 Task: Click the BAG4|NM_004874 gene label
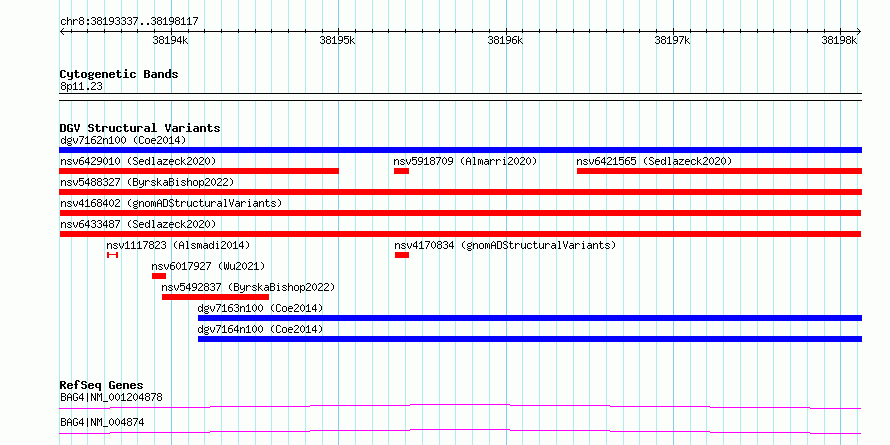(102, 422)
